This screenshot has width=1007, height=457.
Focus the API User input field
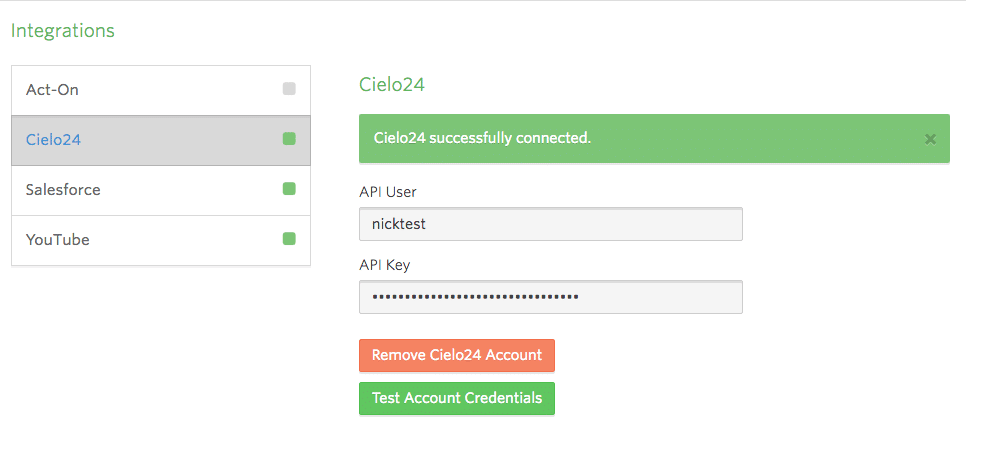click(550, 224)
